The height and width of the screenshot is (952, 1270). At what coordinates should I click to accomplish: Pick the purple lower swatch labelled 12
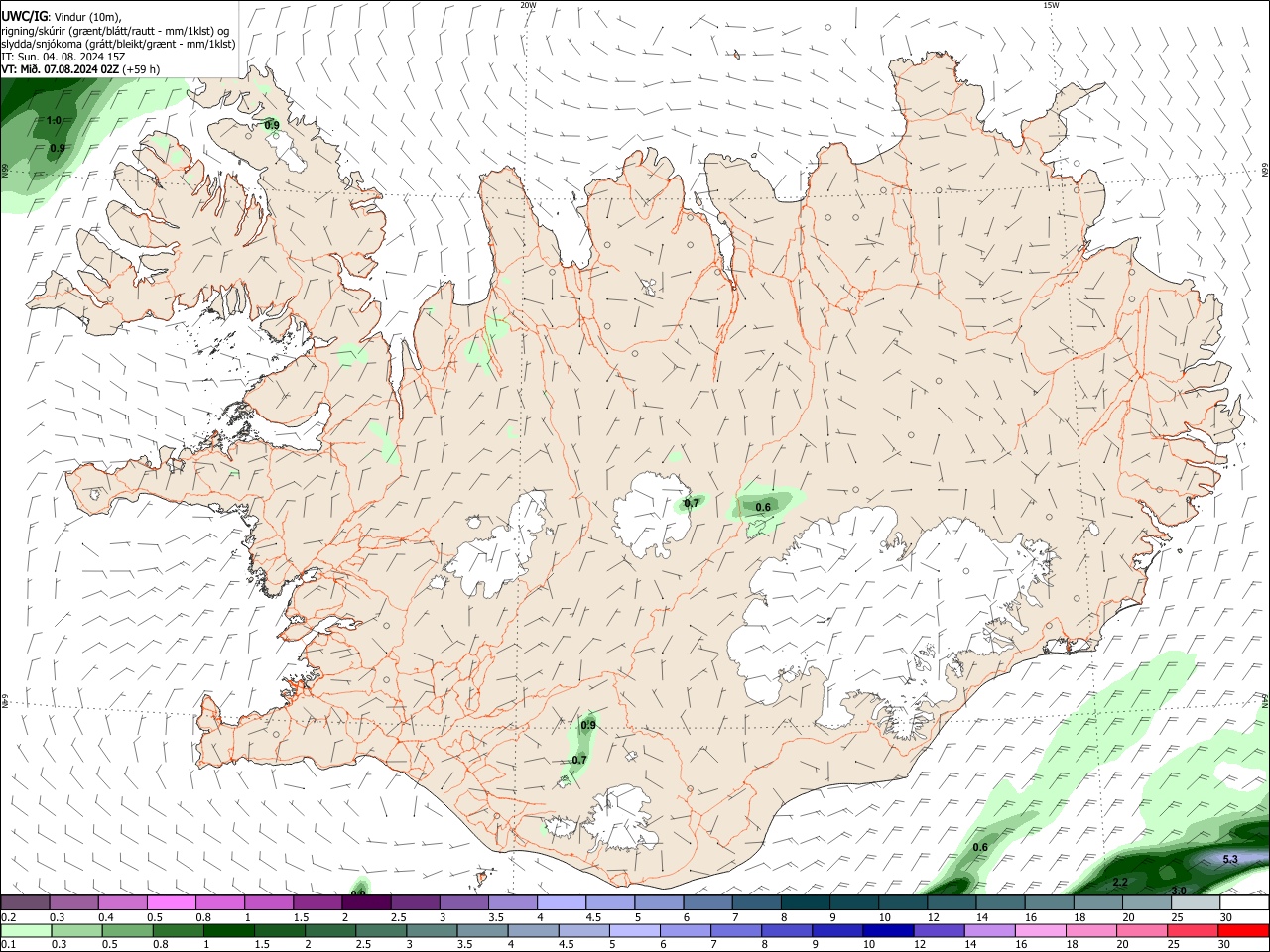tap(939, 930)
